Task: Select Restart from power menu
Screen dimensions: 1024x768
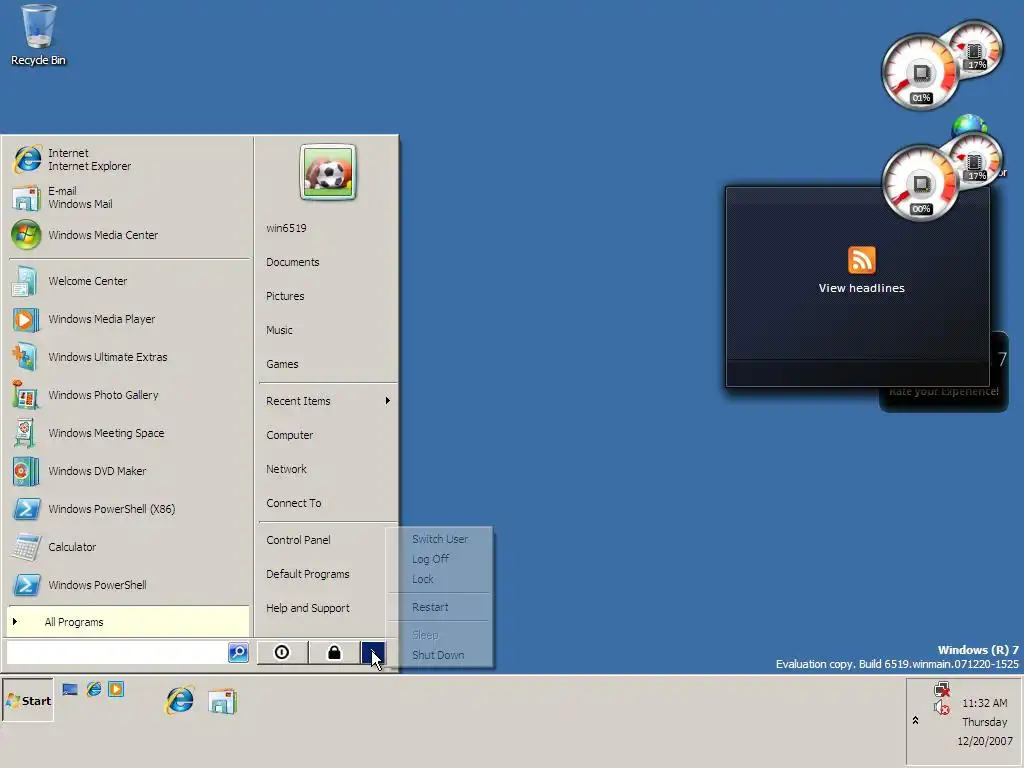Action: pos(440,607)
